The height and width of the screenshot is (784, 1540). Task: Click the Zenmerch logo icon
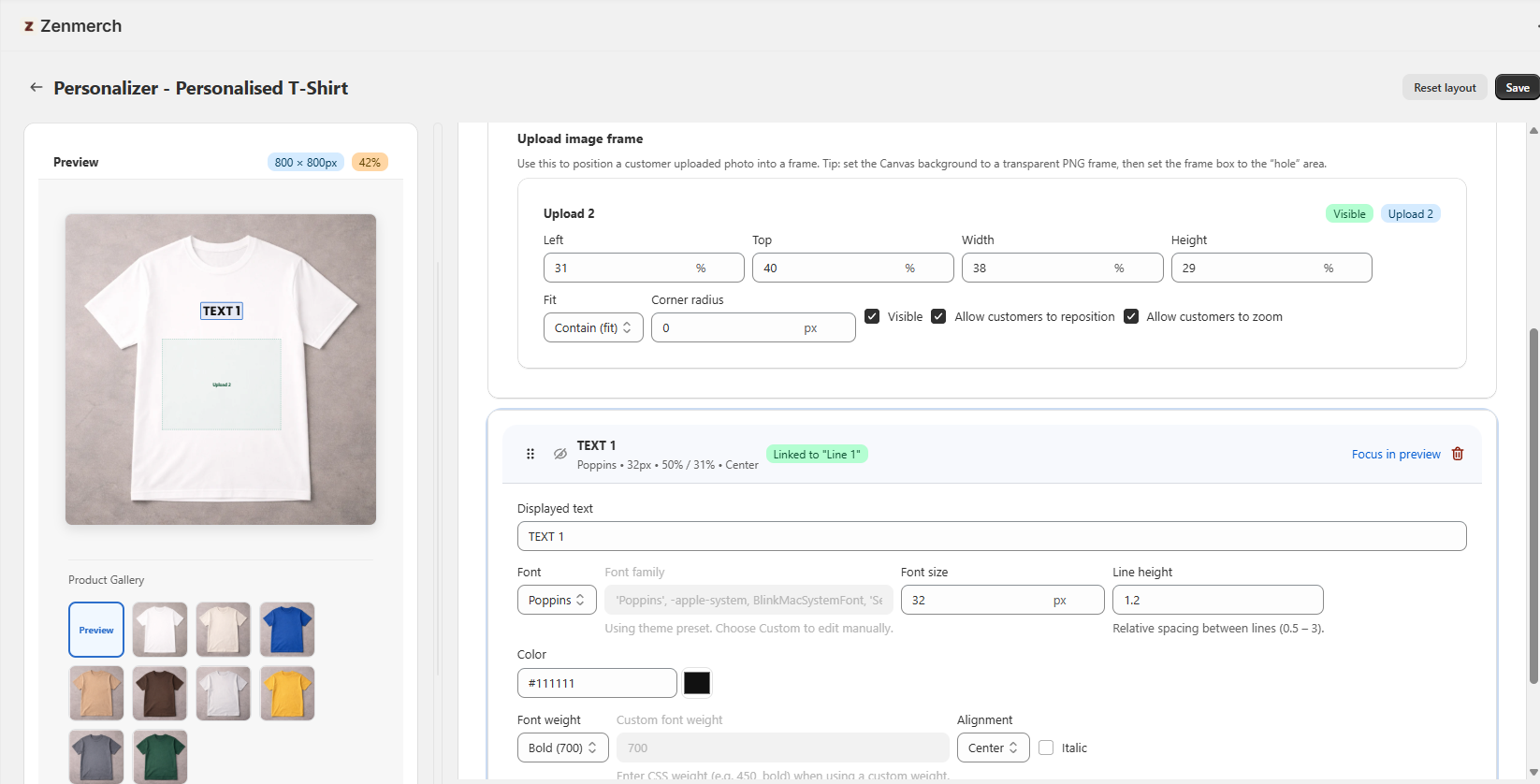coord(29,26)
